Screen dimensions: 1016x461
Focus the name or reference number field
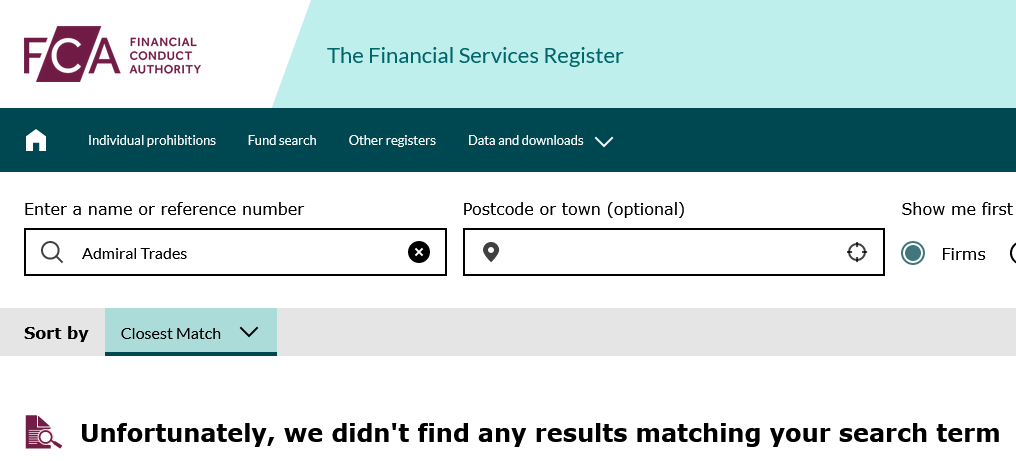click(235, 252)
